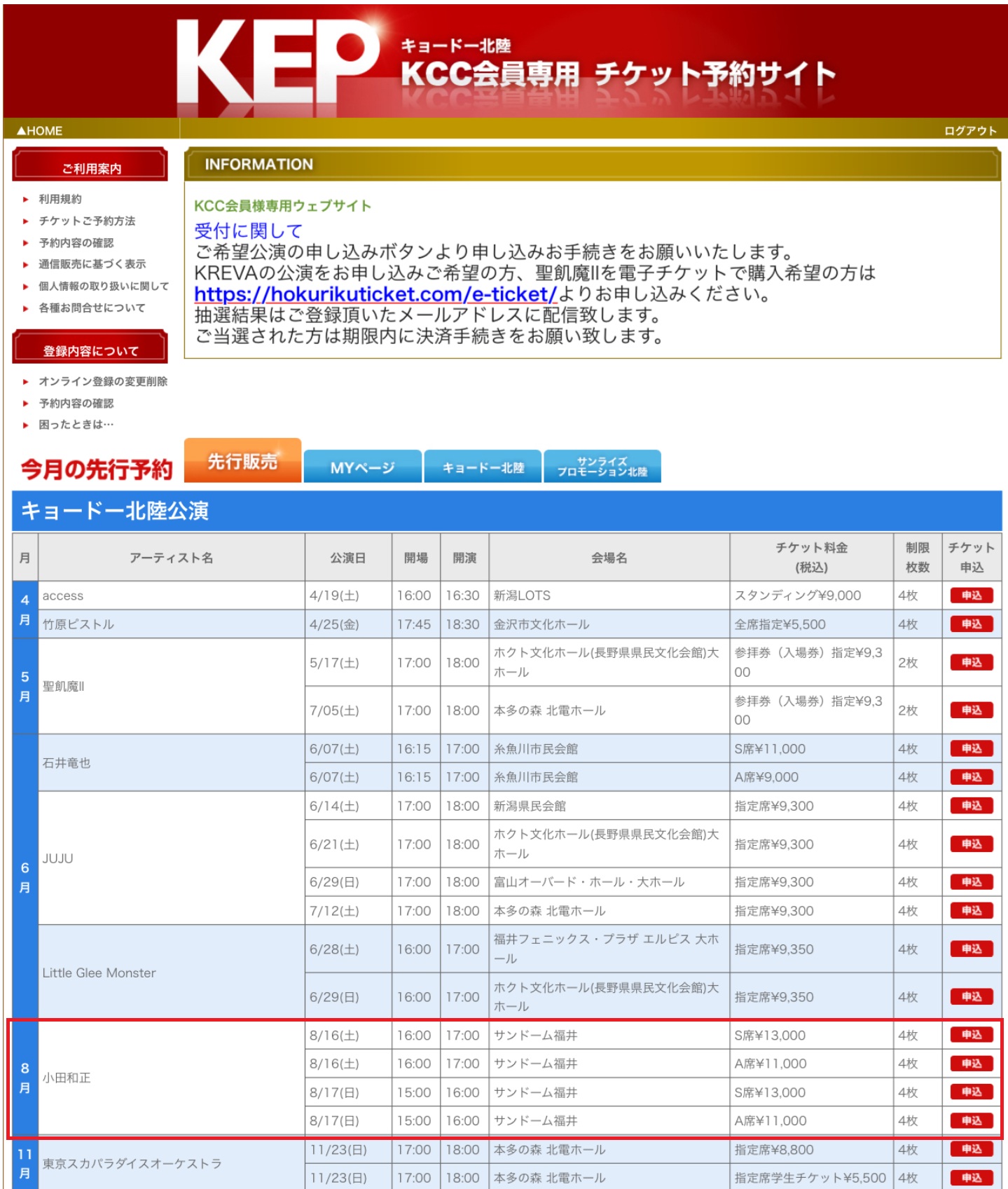Viewport: 1008px width, 1189px height.
Task: Open the hokurikuticket.com e-ticket URL
Action: click(375, 294)
